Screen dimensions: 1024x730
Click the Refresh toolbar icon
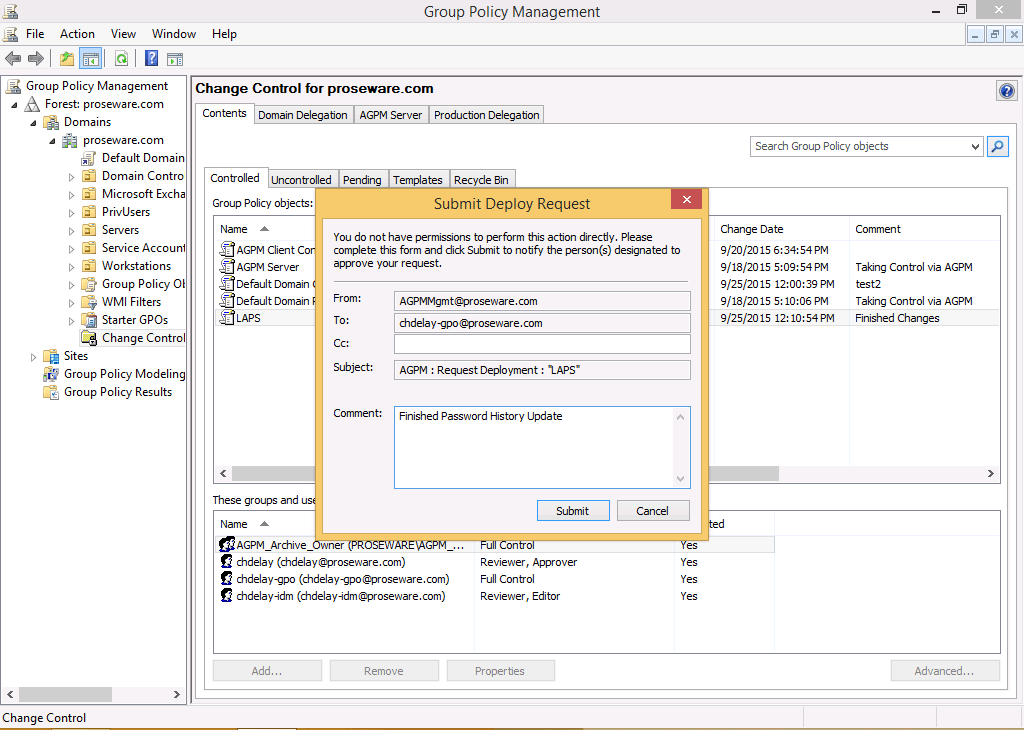point(121,59)
